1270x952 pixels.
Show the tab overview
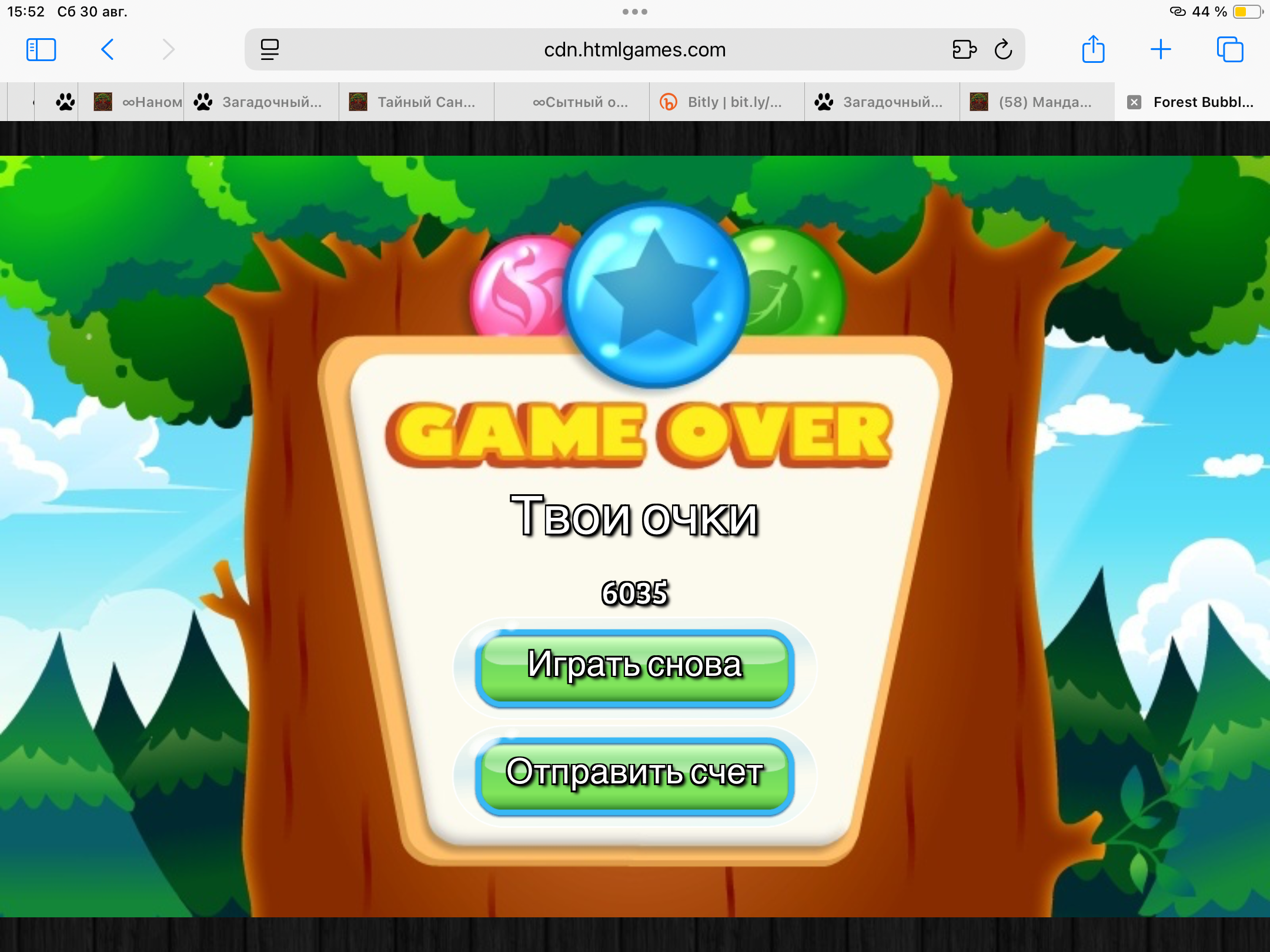1230,49
